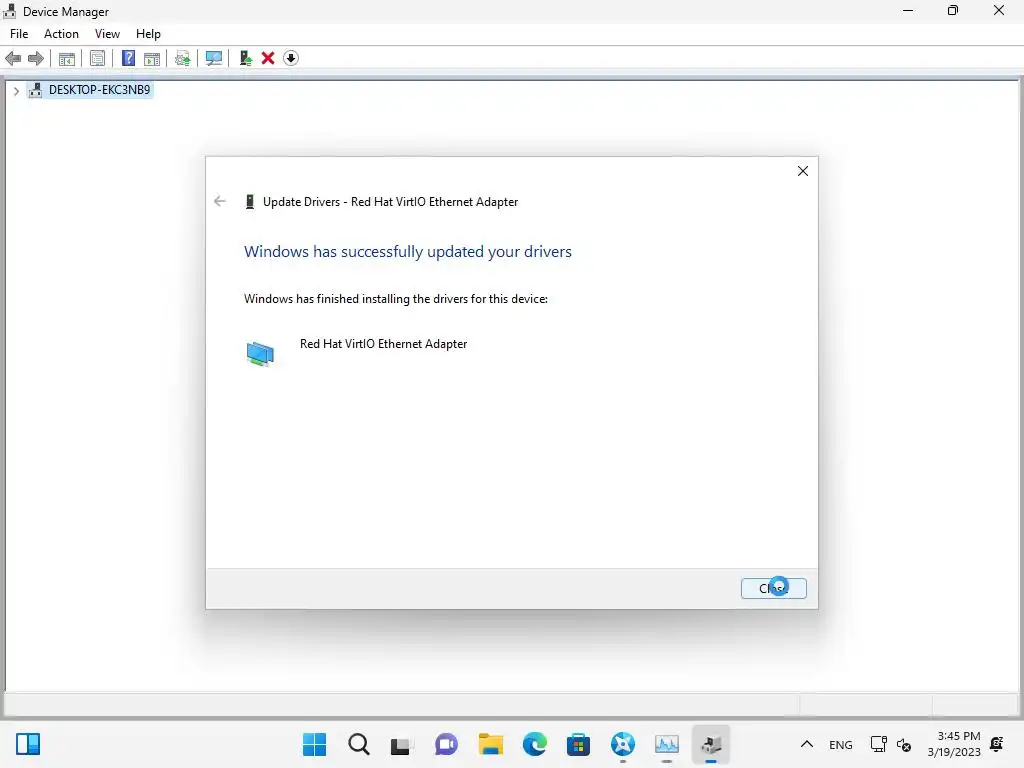
Task: Click the Update device driver toolbar icon
Action: 183,59
